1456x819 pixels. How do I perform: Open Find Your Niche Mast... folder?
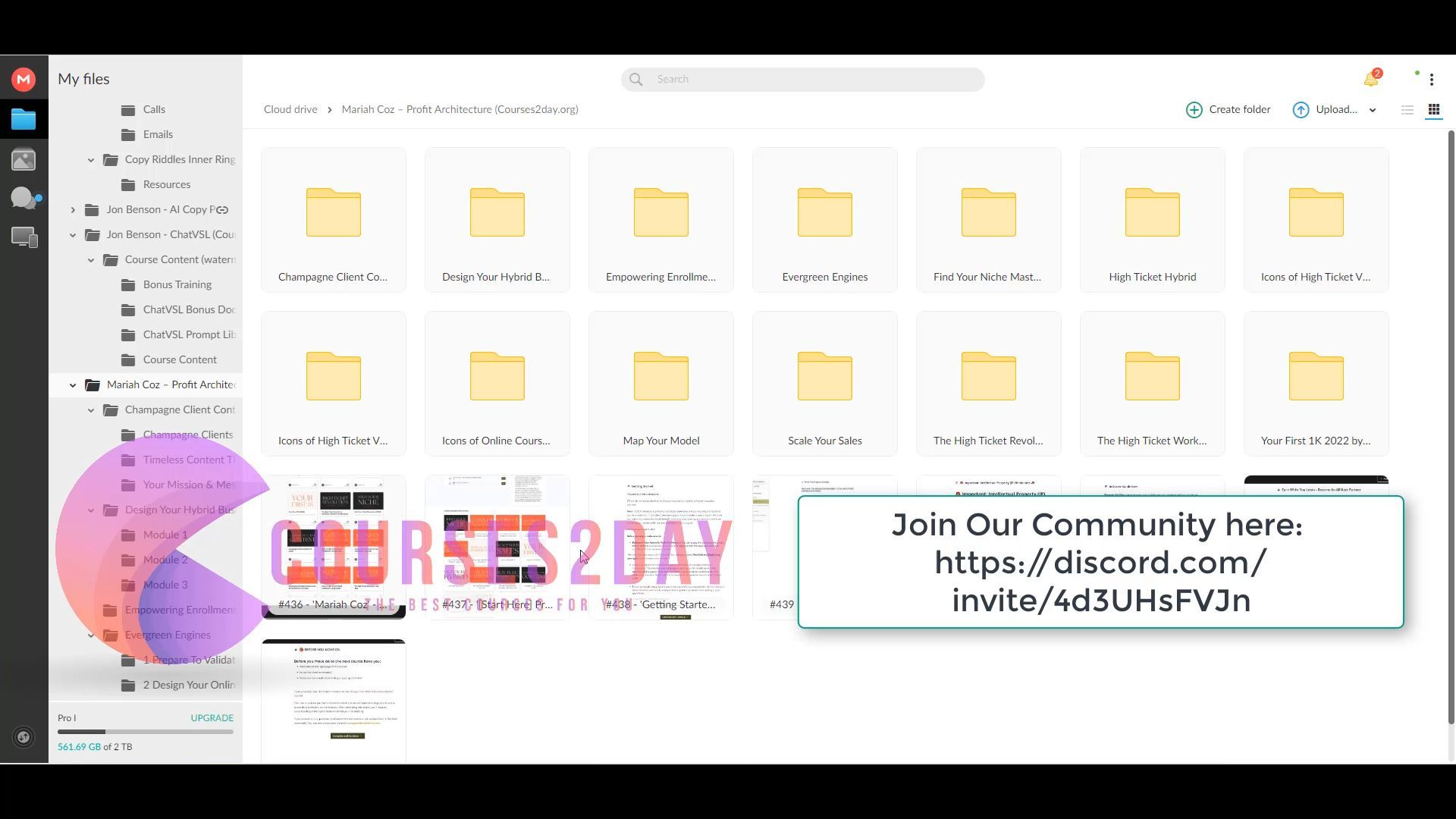click(x=989, y=220)
